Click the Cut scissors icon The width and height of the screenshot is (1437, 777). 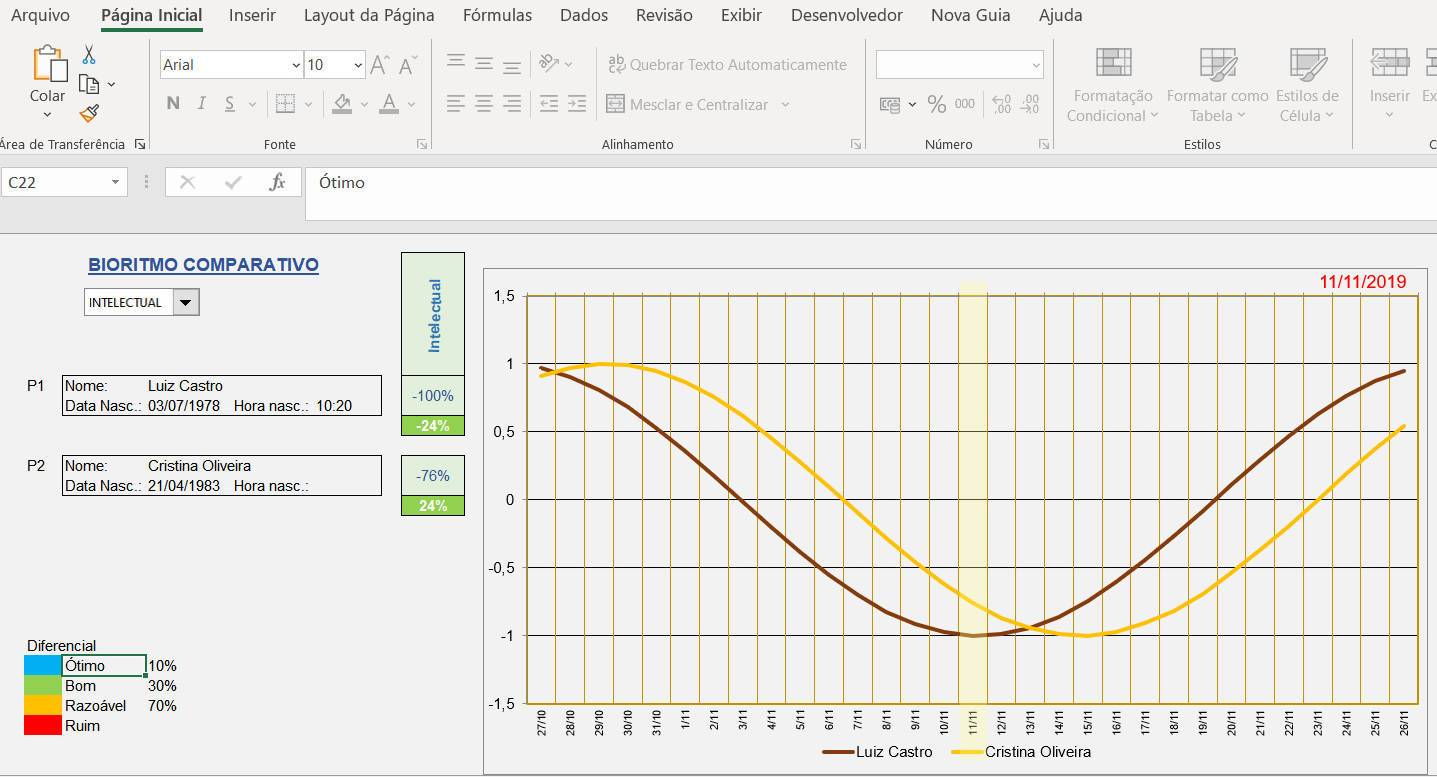[x=89, y=55]
